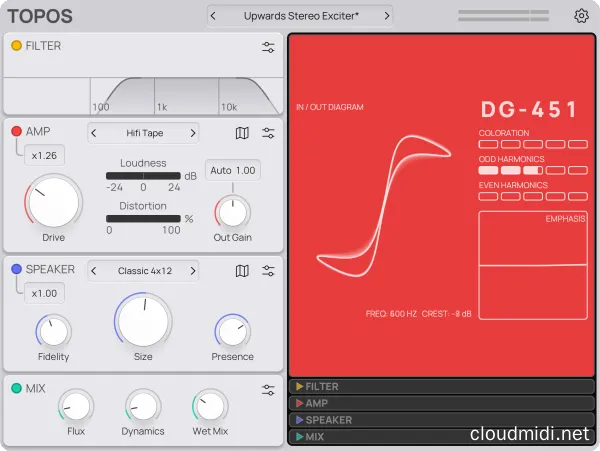Toggle the Speaker section blue power button
The width and height of the screenshot is (600, 451).
[17, 269]
